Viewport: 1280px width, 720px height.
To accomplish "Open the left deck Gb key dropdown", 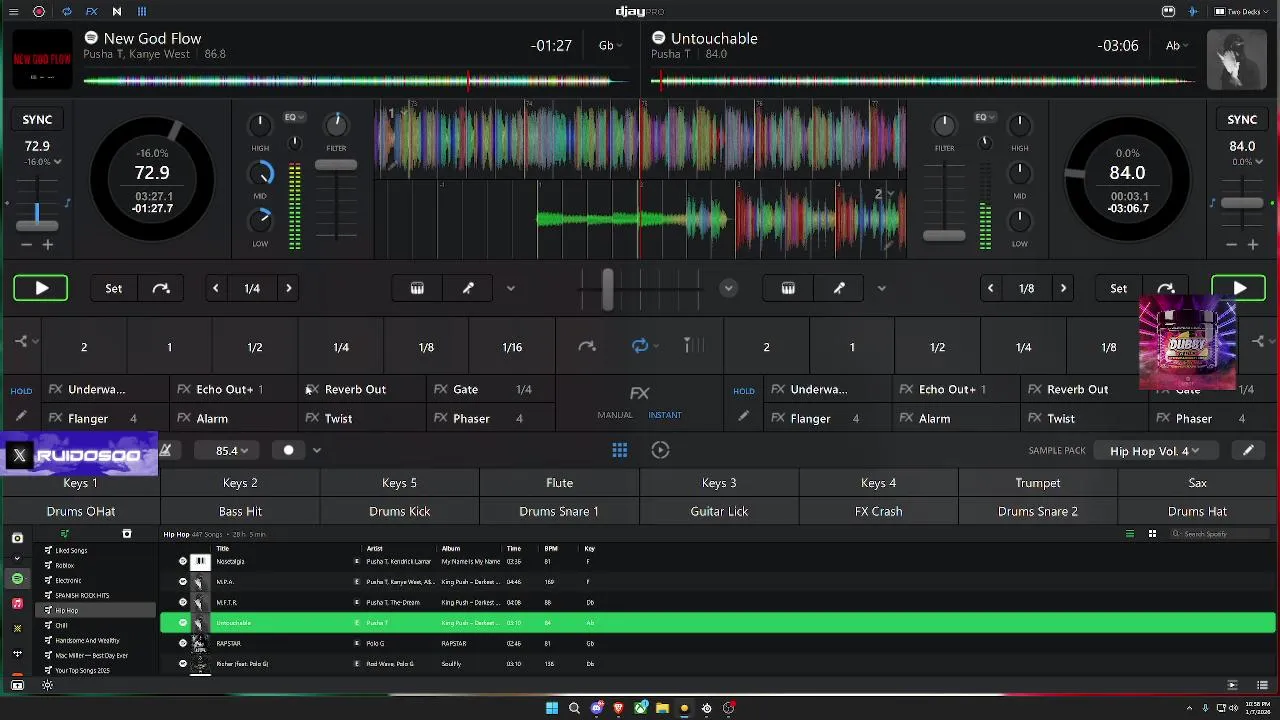I will tap(610, 45).
